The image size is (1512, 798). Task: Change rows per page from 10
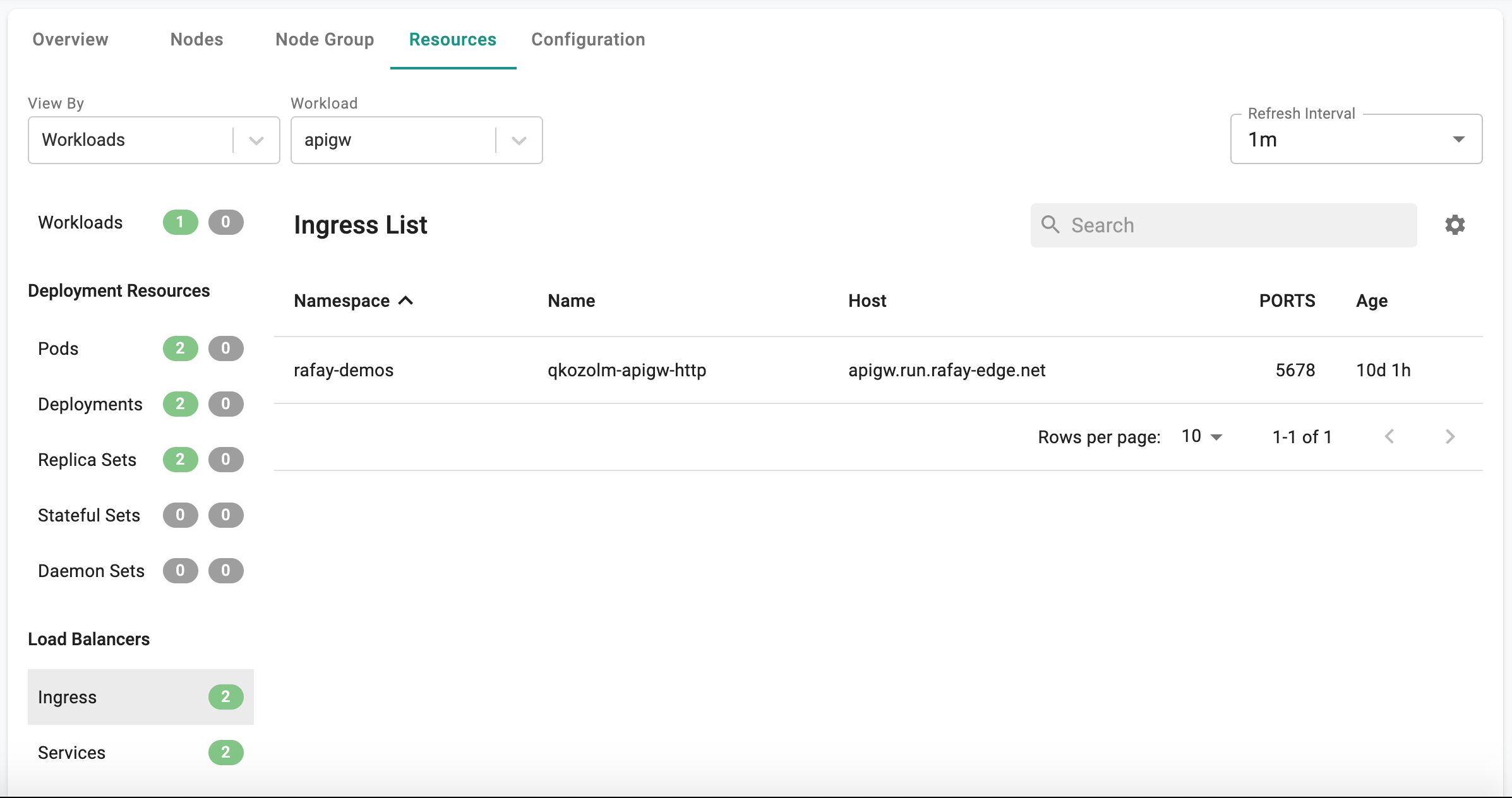click(1203, 436)
